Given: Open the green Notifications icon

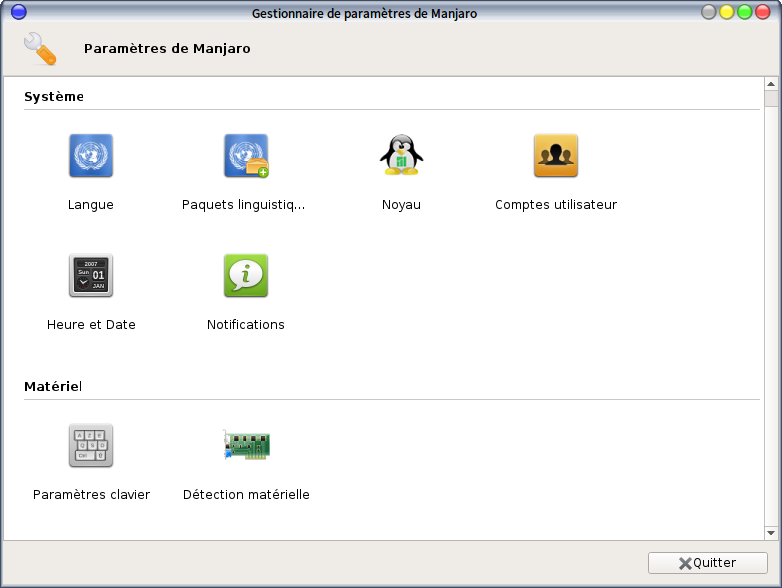Looking at the screenshot, I should pyautogui.click(x=246, y=275).
